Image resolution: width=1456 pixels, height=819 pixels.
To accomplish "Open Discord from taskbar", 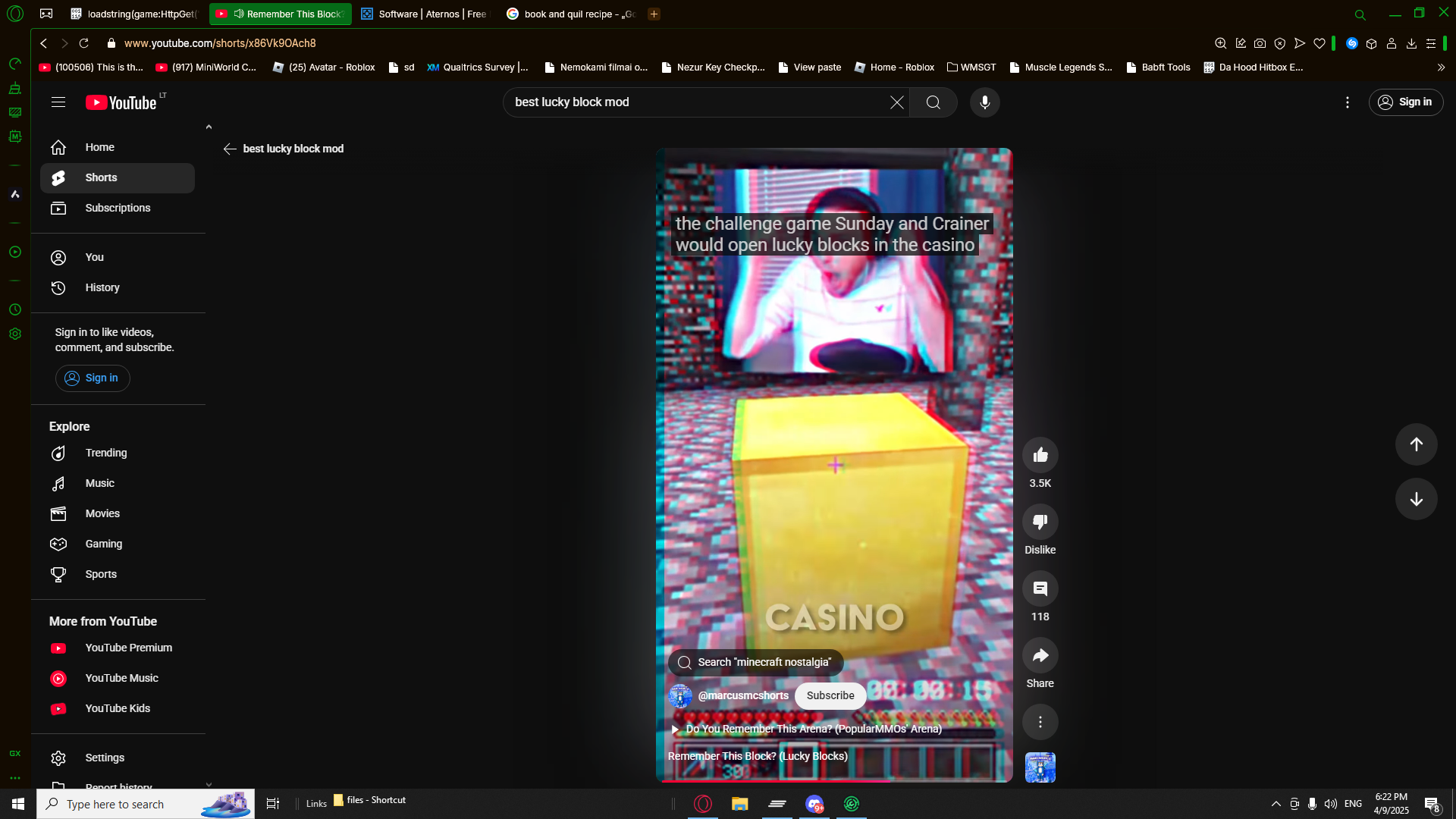I will pos(814,804).
